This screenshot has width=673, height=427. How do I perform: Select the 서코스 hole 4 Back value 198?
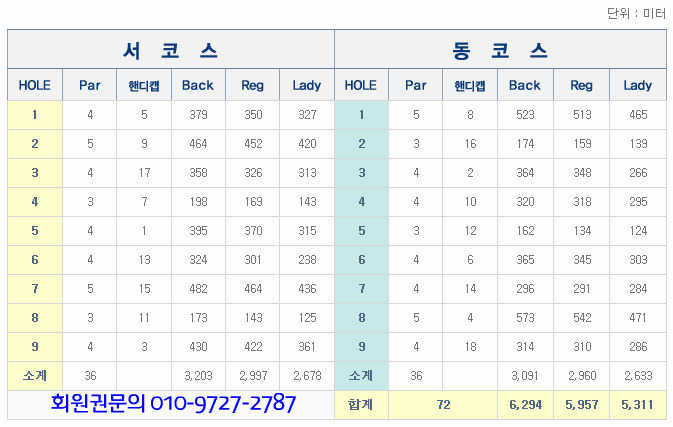click(198, 202)
